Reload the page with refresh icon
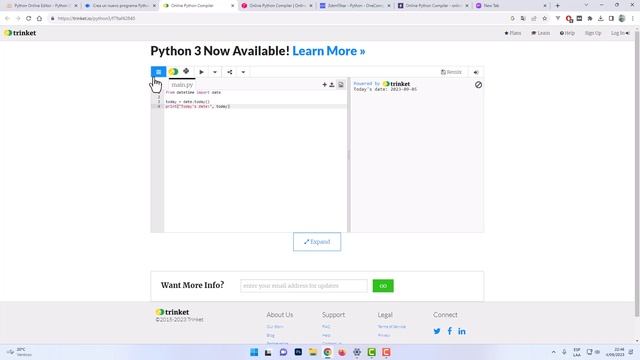The width and height of the screenshot is (640, 360). (29, 18)
